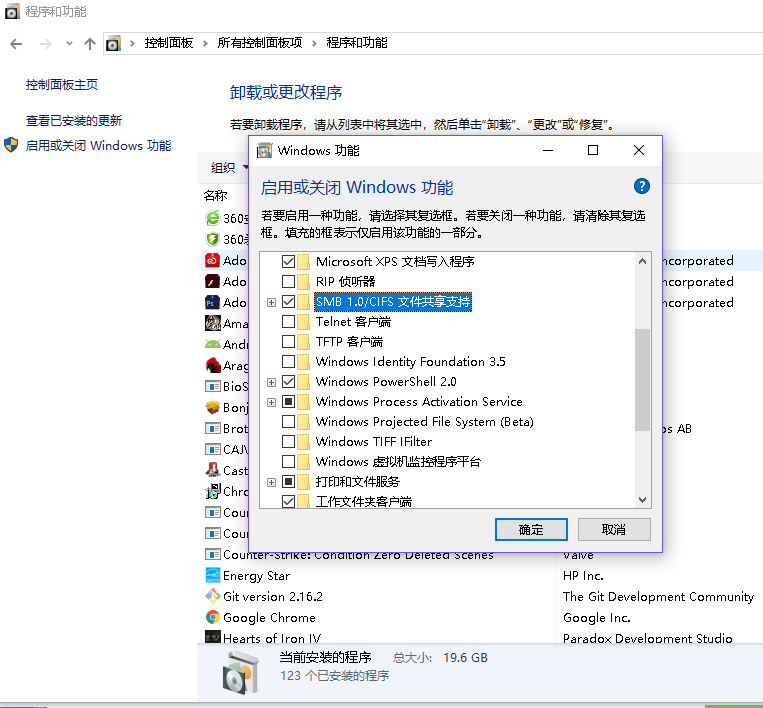Select the Cast program icon in list

point(213,470)
